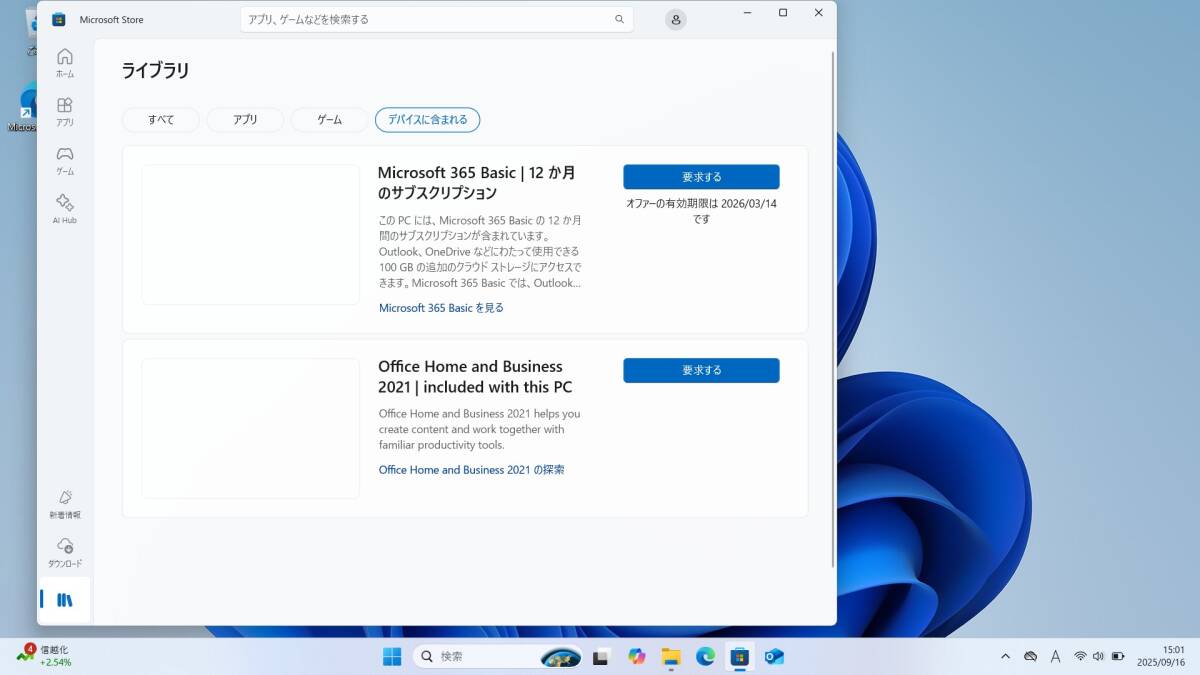Open Outlook from the taskbar
Screen dimensions: 1200x675
(x=774, y=656)
